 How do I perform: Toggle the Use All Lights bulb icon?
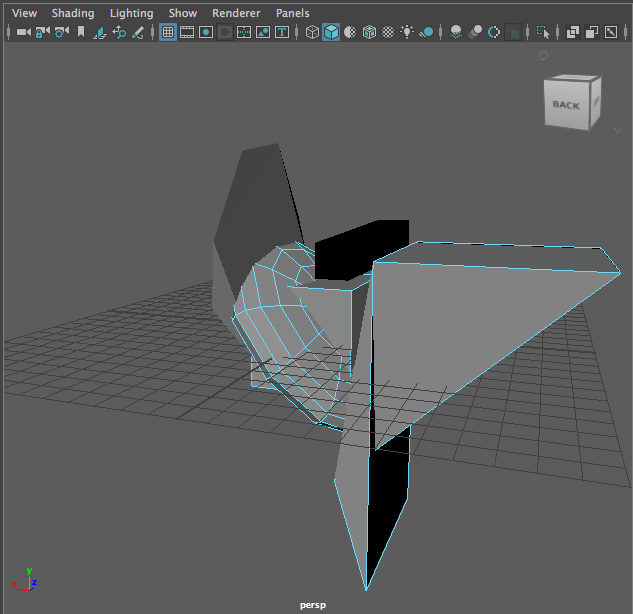click(407, 32)
